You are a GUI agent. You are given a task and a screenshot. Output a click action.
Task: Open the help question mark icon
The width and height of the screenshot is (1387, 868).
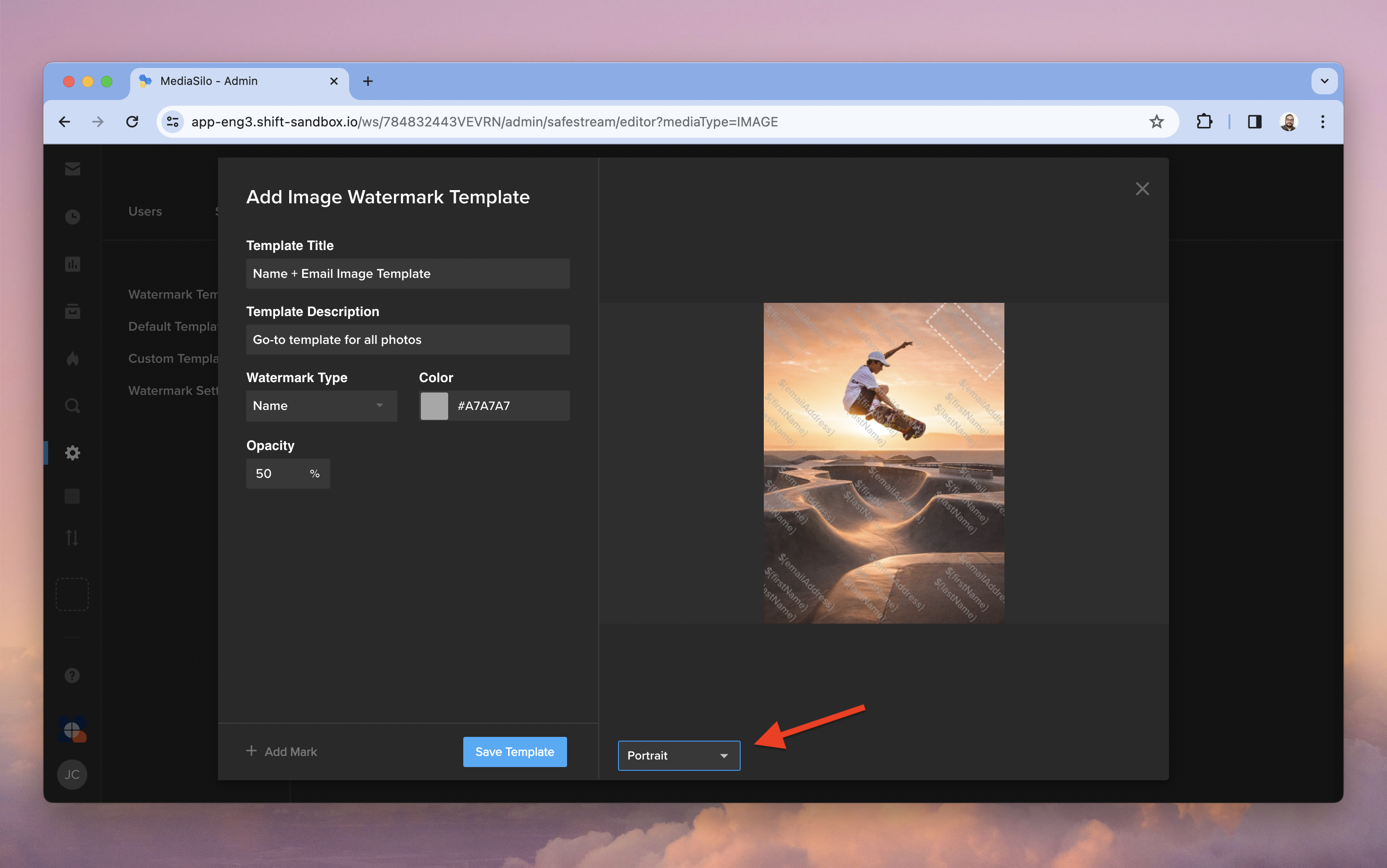72,676
